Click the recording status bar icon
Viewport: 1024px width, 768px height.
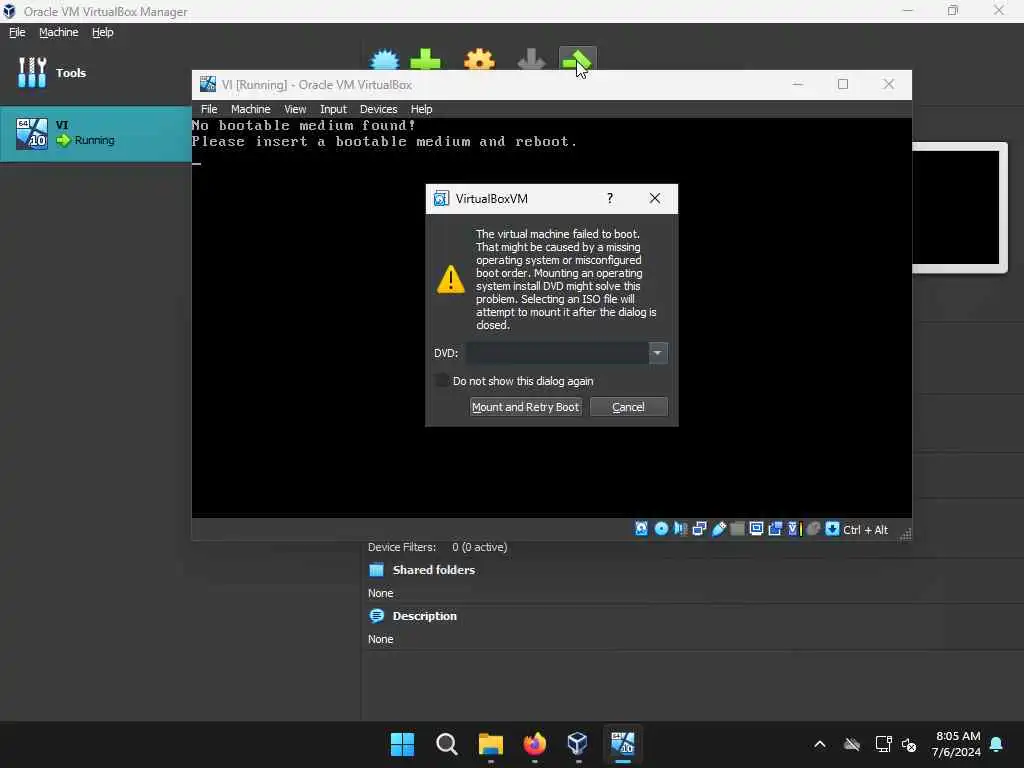[775, 529]
